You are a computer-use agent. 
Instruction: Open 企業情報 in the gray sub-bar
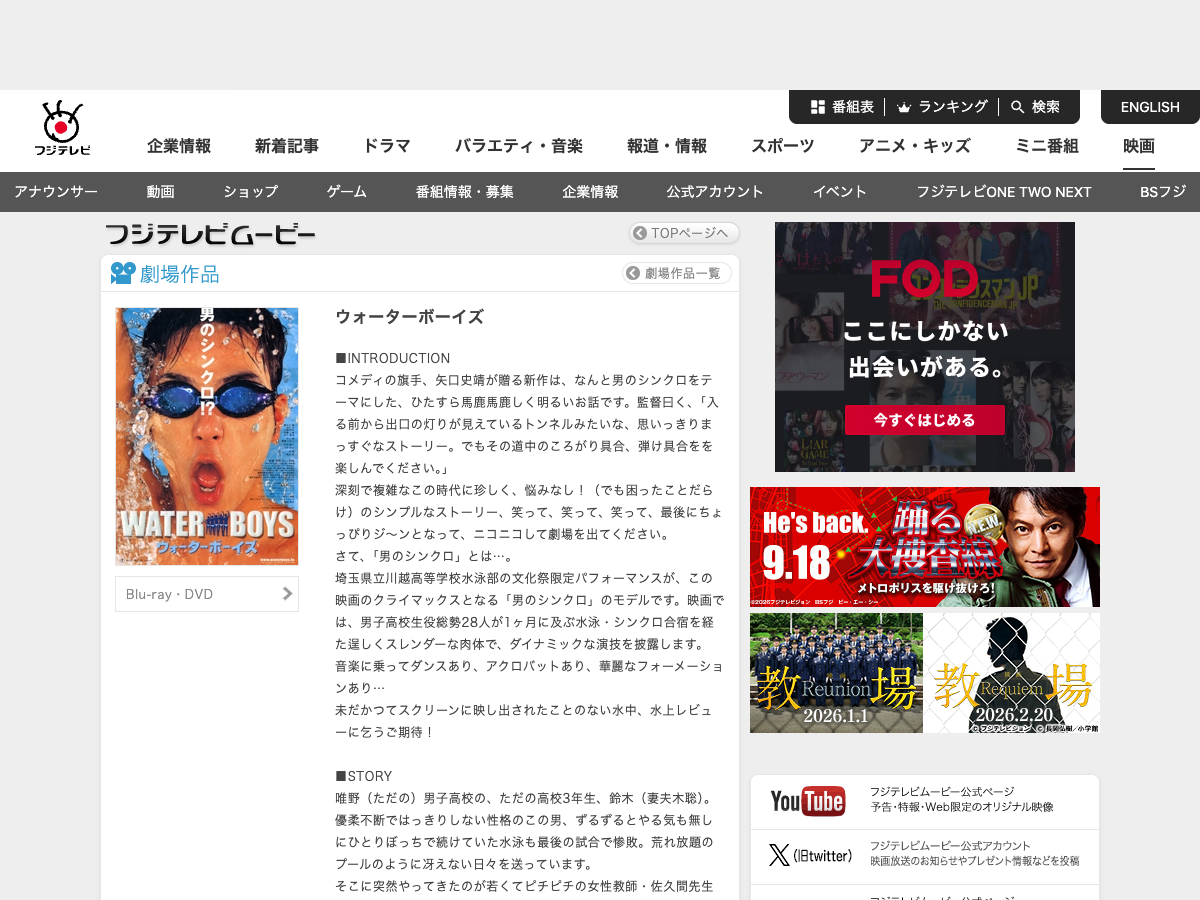[590, 192]
